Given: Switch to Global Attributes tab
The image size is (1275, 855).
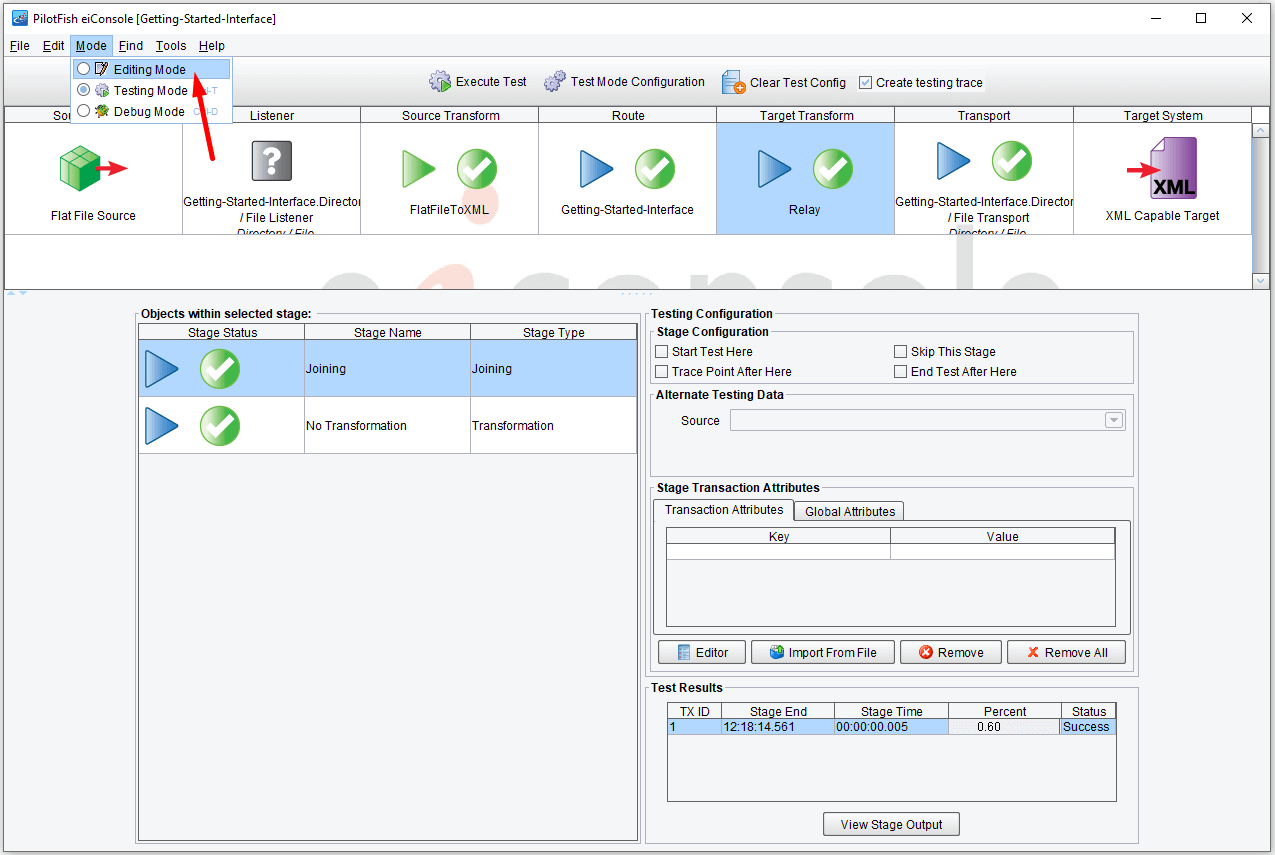Looking at the screenshot, I should pyautogui.click(x=850, y=511).
